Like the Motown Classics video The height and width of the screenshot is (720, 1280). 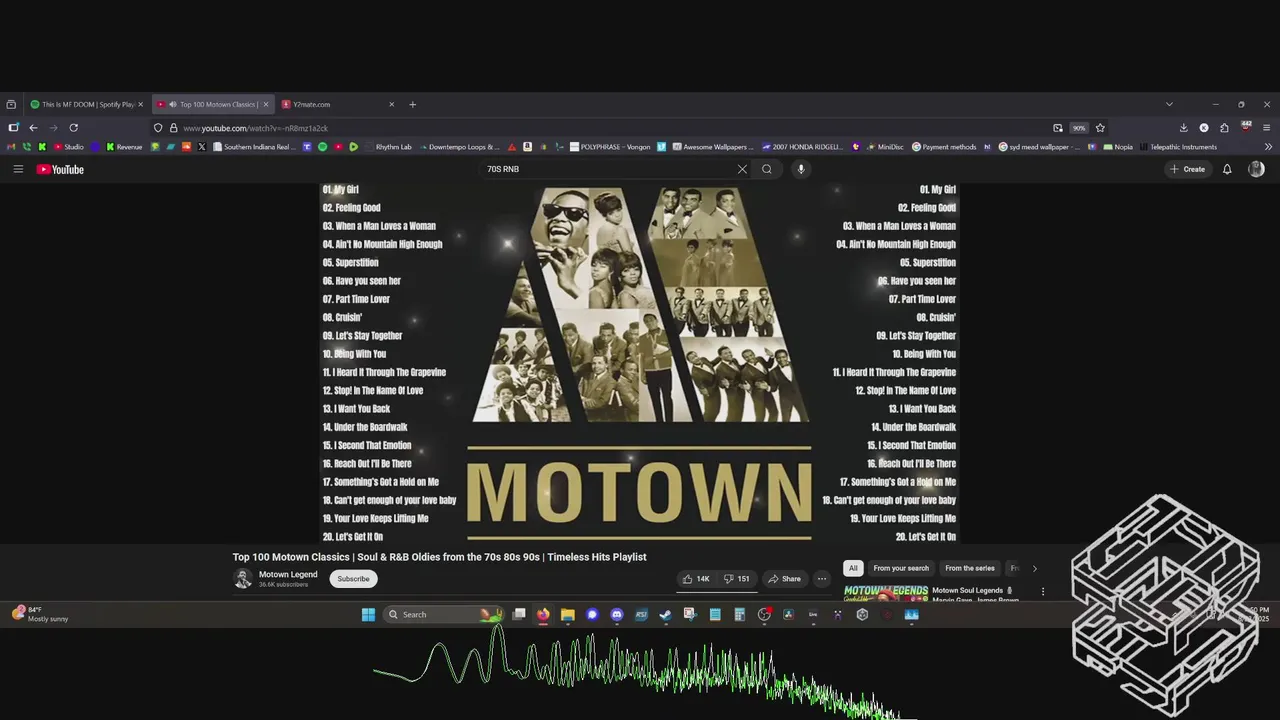pyautogui.click(x=696, y=579)
